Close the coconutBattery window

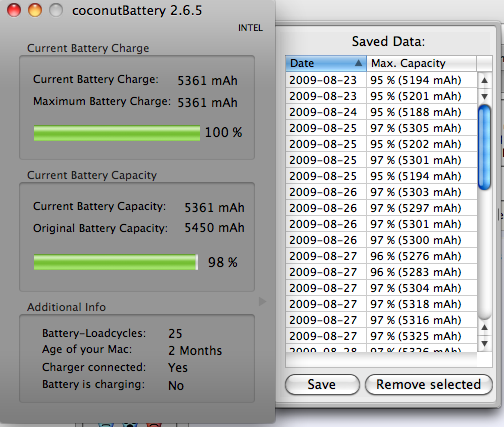point(14,10)
